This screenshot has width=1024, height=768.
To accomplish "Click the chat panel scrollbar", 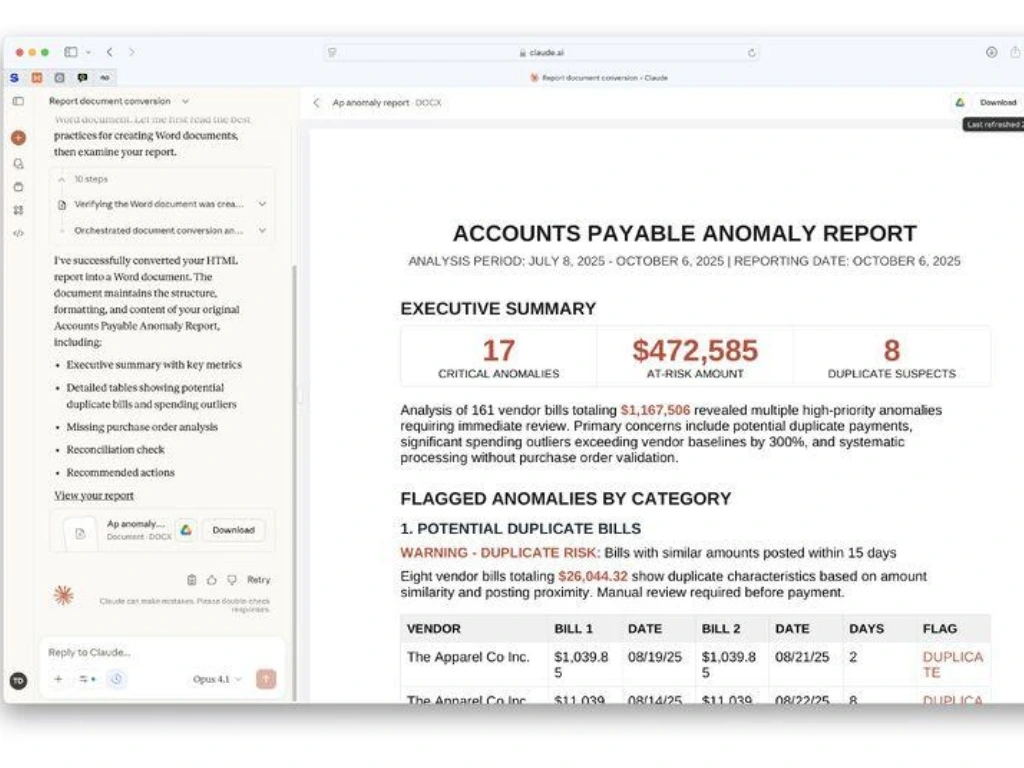I will click(x=294, y=483).
